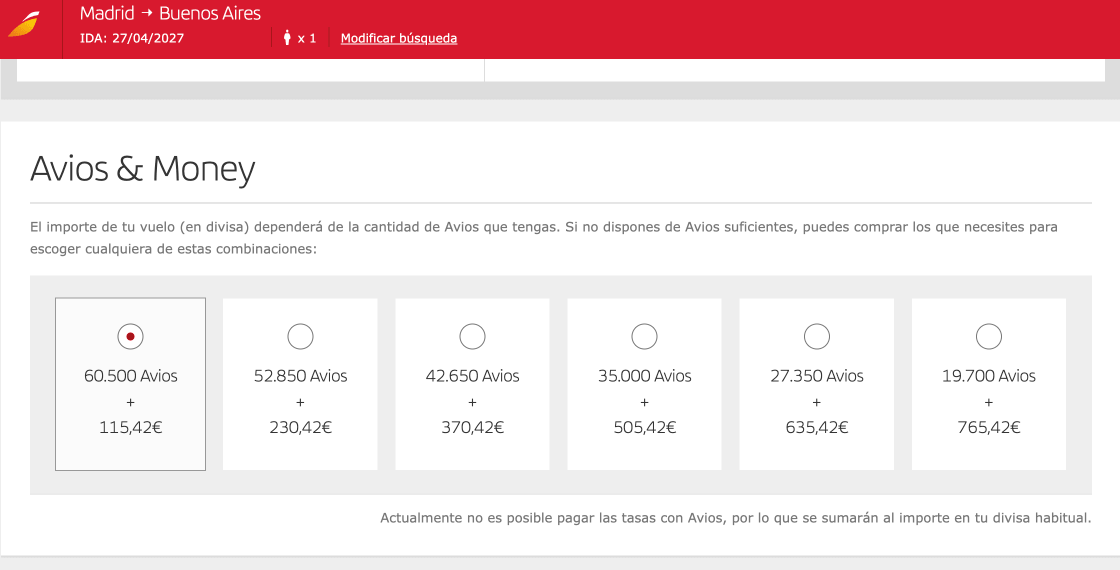
Task: Click the 635,42€ price text
Action: click(x=816, y=428)
